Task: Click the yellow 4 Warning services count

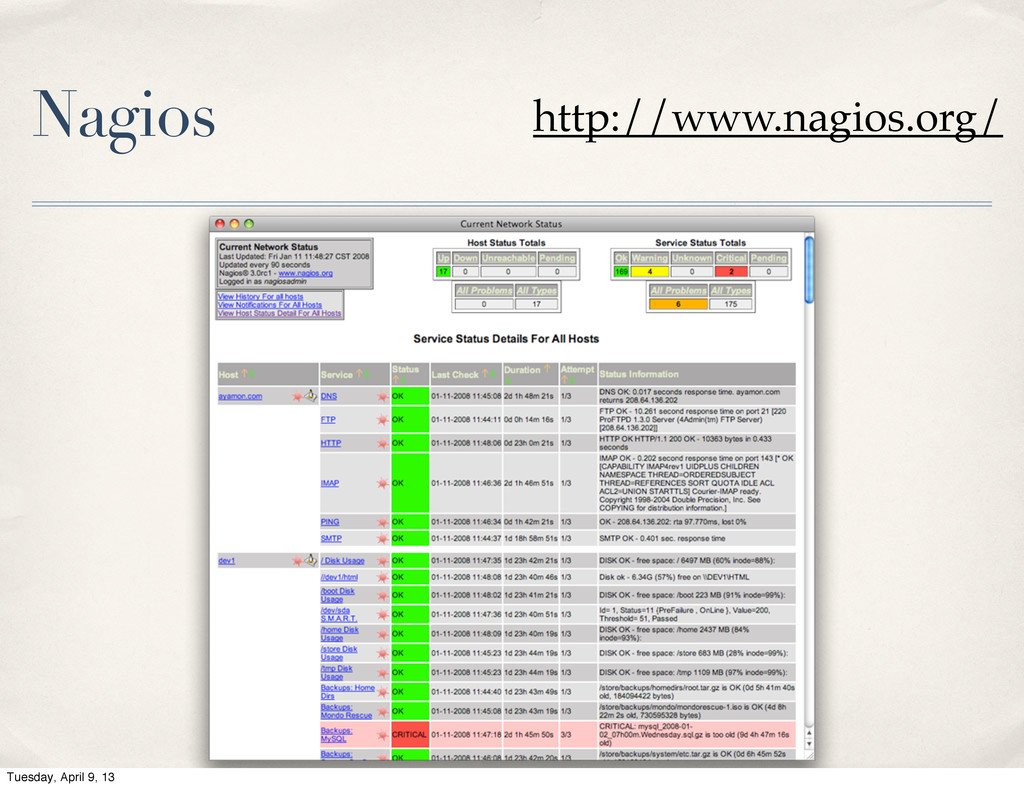Action: tap(650, 272)
